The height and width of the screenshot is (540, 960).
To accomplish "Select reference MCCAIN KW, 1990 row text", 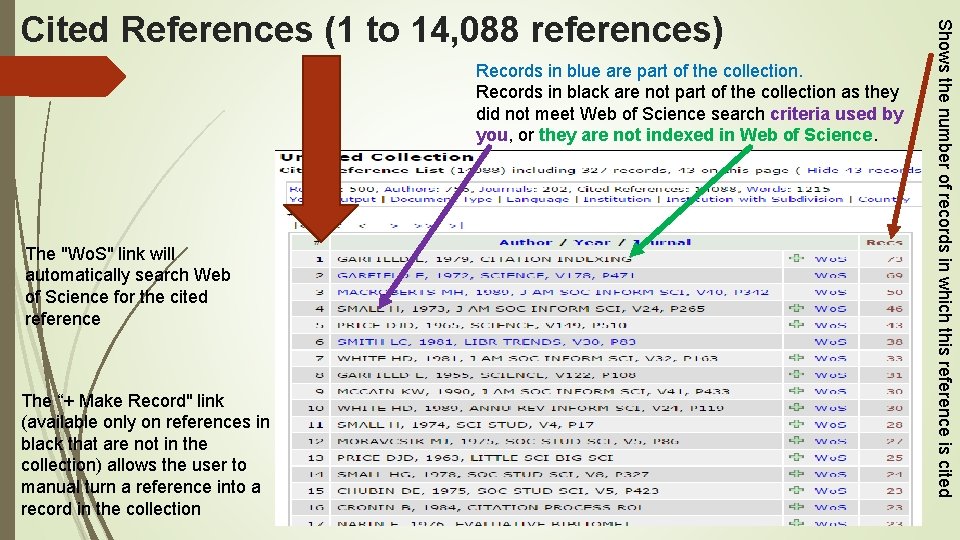I will (x=533, y=391).
